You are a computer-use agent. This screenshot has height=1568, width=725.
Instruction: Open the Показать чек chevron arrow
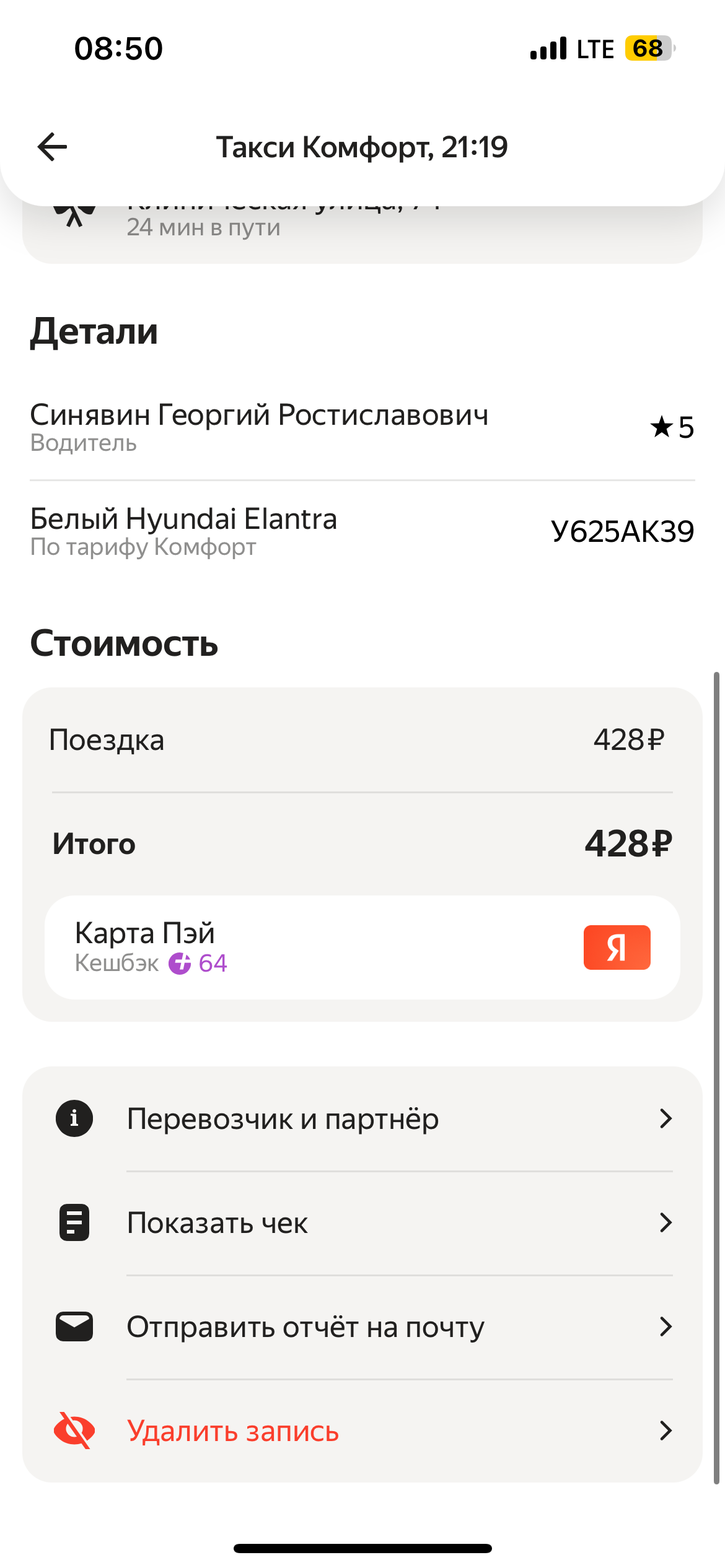[666, 1222]
